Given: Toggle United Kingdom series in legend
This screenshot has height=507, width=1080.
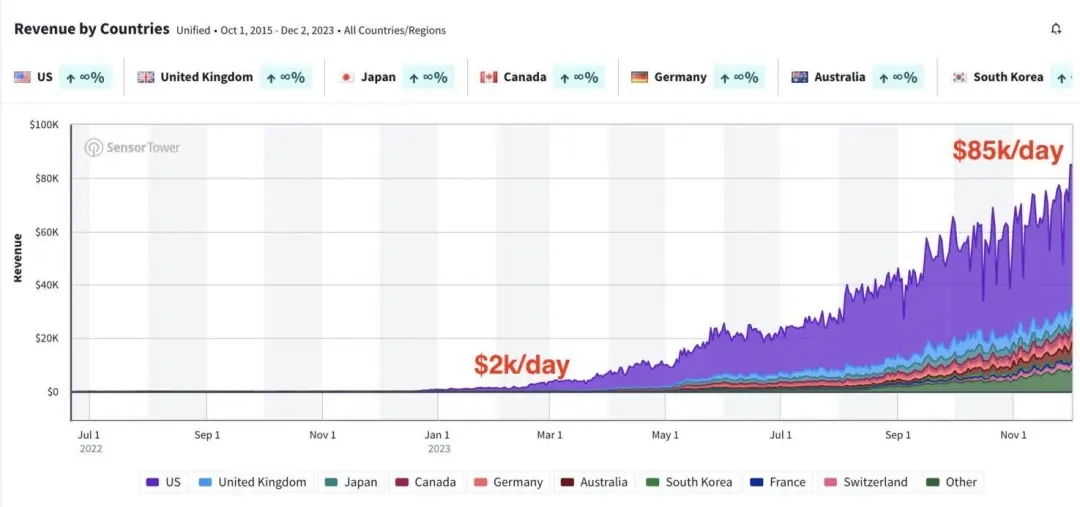Looking at the screenshot, I should tap(253, 482).
